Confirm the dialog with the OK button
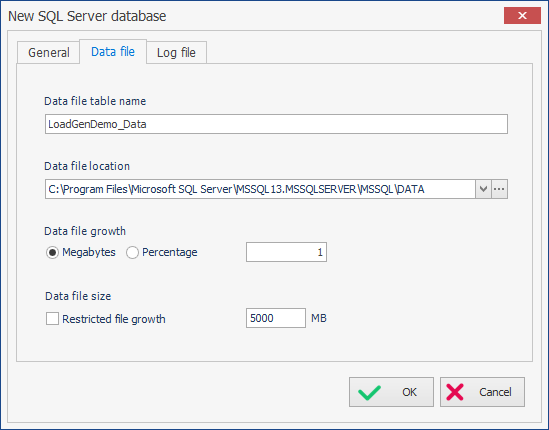This screenshot has height=430, width=549. tap(391, 392)
